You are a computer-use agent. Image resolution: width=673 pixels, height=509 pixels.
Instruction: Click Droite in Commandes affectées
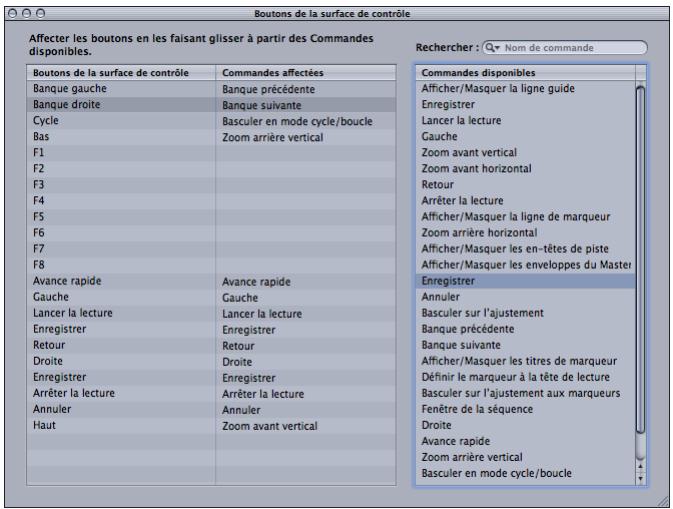click(x=237, y=362)
